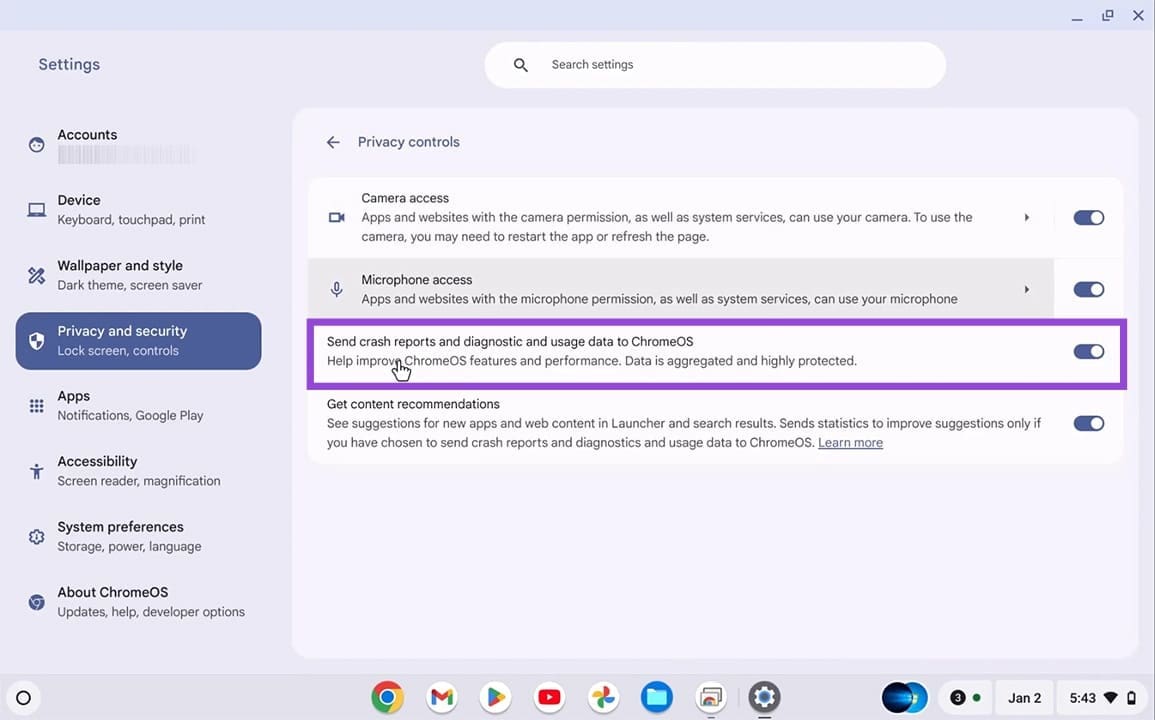
Task: Open About ChromeOS
Action: point(112,592)
